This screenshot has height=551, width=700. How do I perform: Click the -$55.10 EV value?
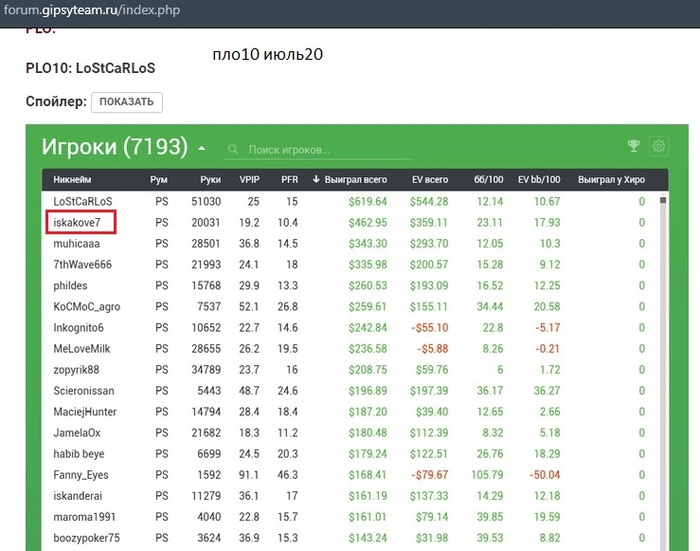click(x=429, y=327)
